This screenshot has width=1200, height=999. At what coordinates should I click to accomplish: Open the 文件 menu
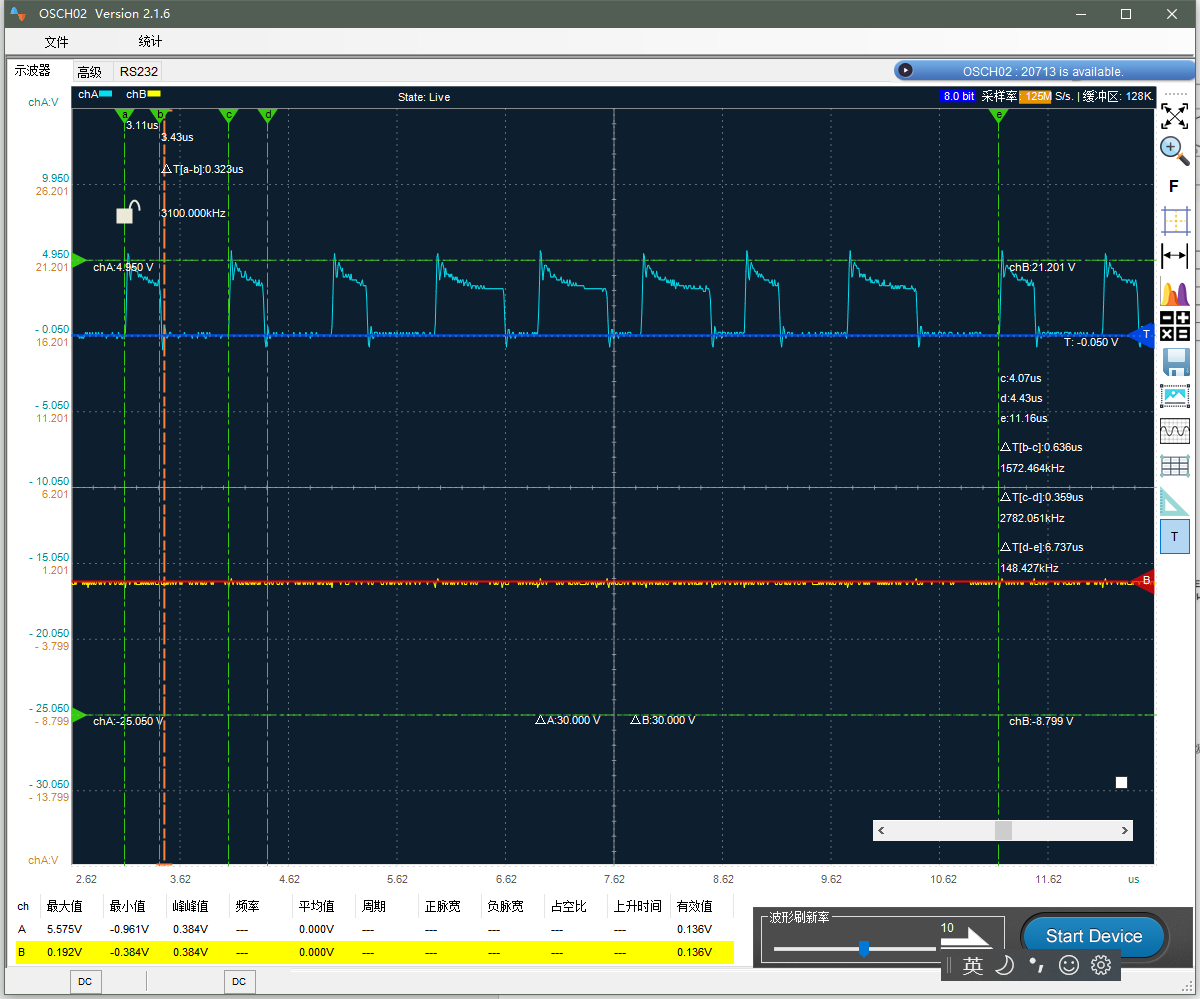pos(57,42)
